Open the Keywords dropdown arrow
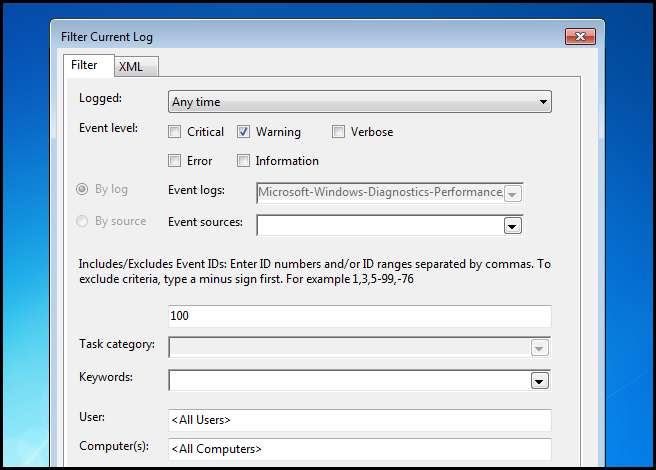Image resolution: width=656 pixels, height=470 pixels. [x=540, y=380]
